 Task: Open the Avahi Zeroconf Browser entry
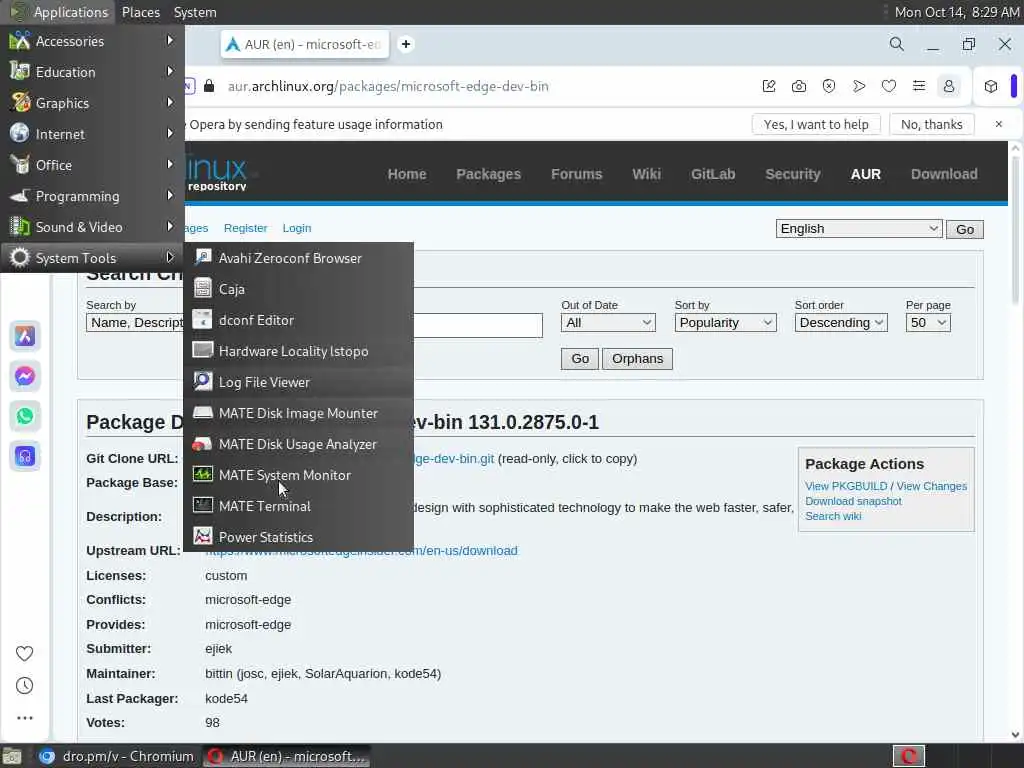(x=298, y=258)
